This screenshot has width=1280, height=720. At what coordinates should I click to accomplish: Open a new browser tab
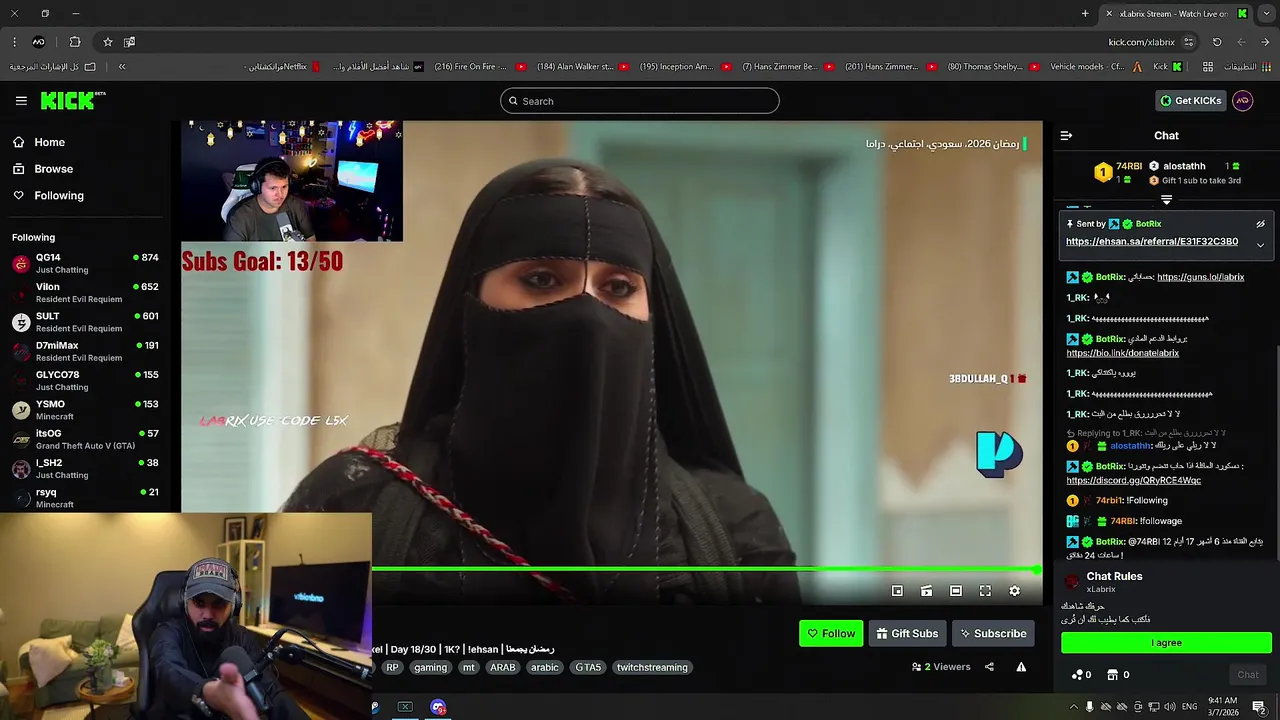pos(1085,13)
